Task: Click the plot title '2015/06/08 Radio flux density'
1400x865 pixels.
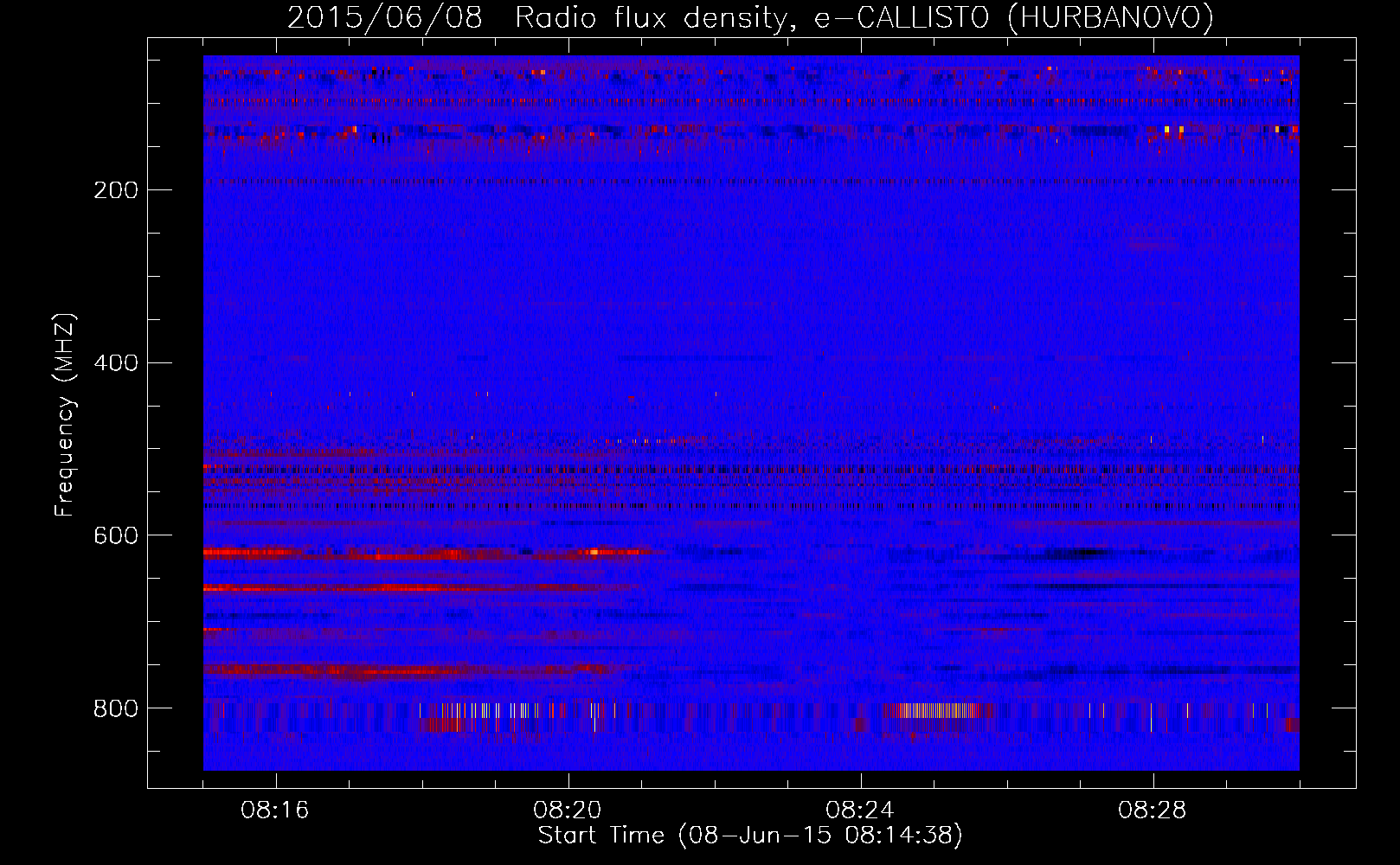Action: (750, 18)
